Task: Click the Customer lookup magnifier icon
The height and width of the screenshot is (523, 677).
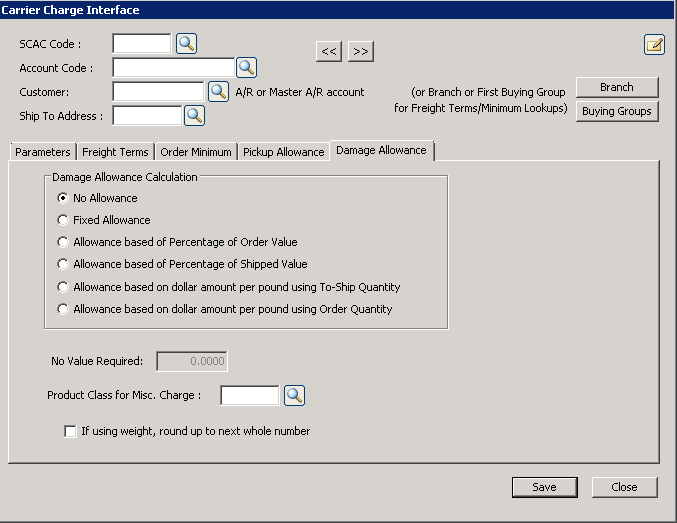Action: 218,91
